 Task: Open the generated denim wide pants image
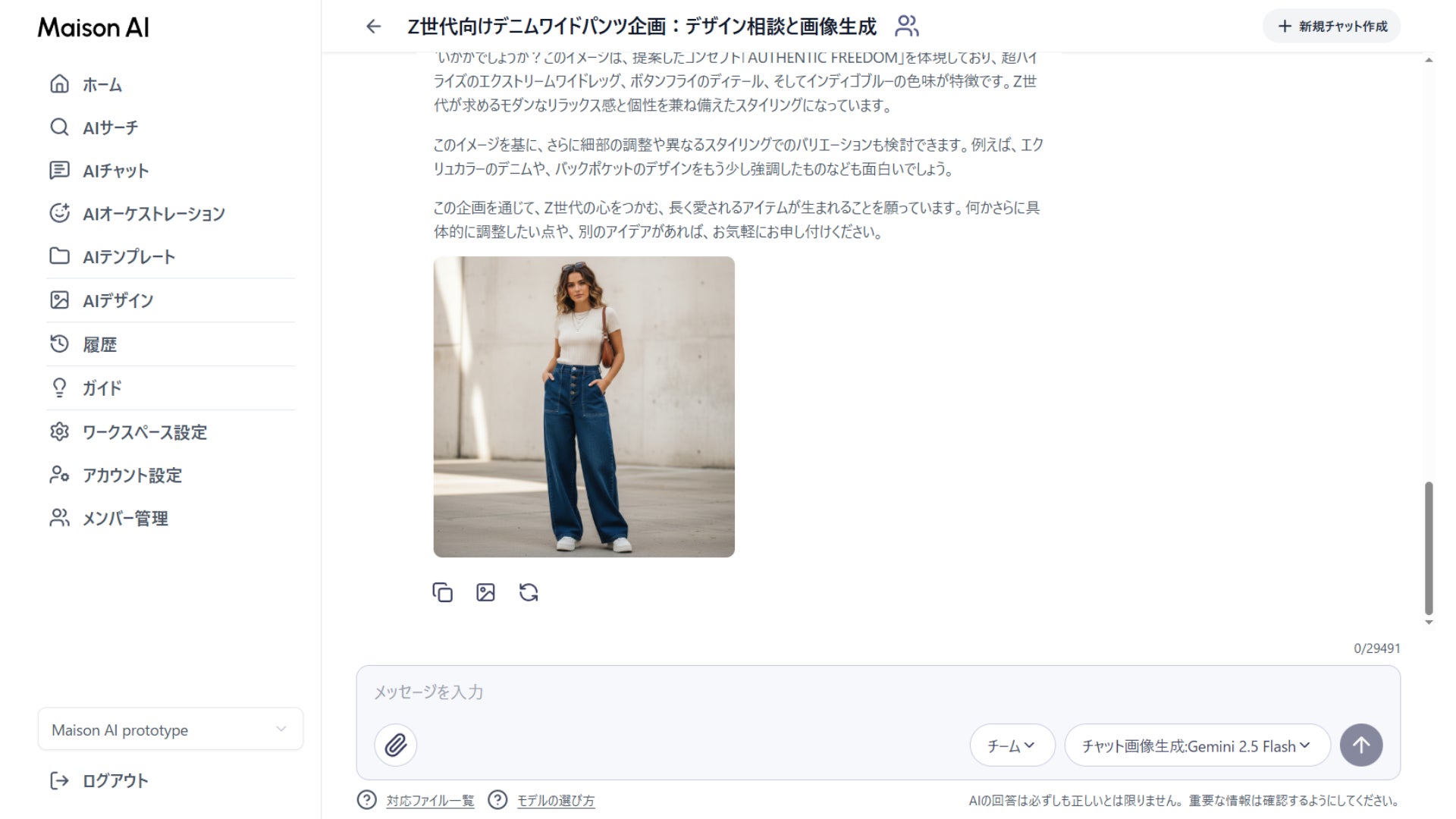pos(584,406)
